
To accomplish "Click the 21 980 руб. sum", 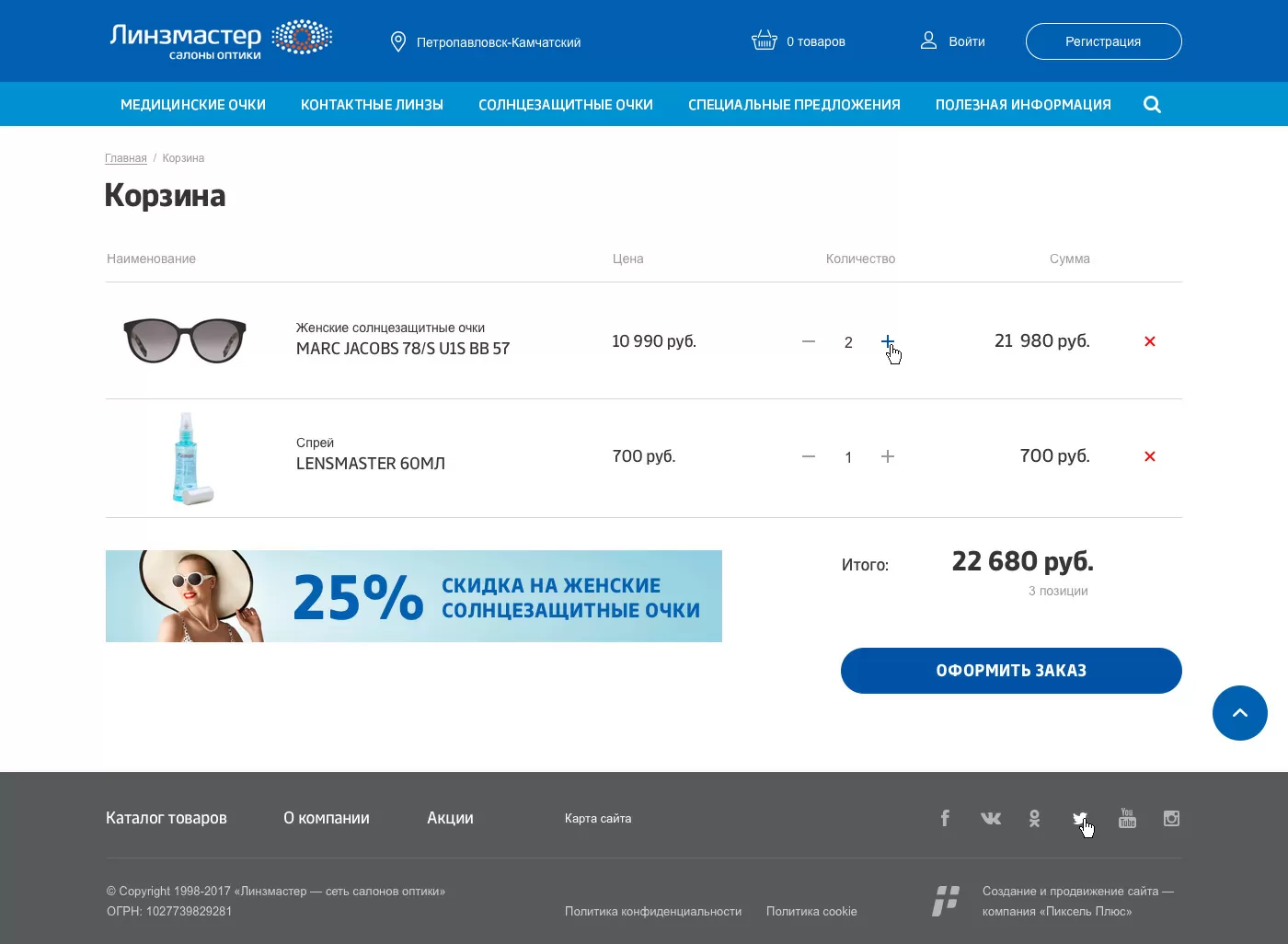I will pyautogui.click(x=1041, y=341).
